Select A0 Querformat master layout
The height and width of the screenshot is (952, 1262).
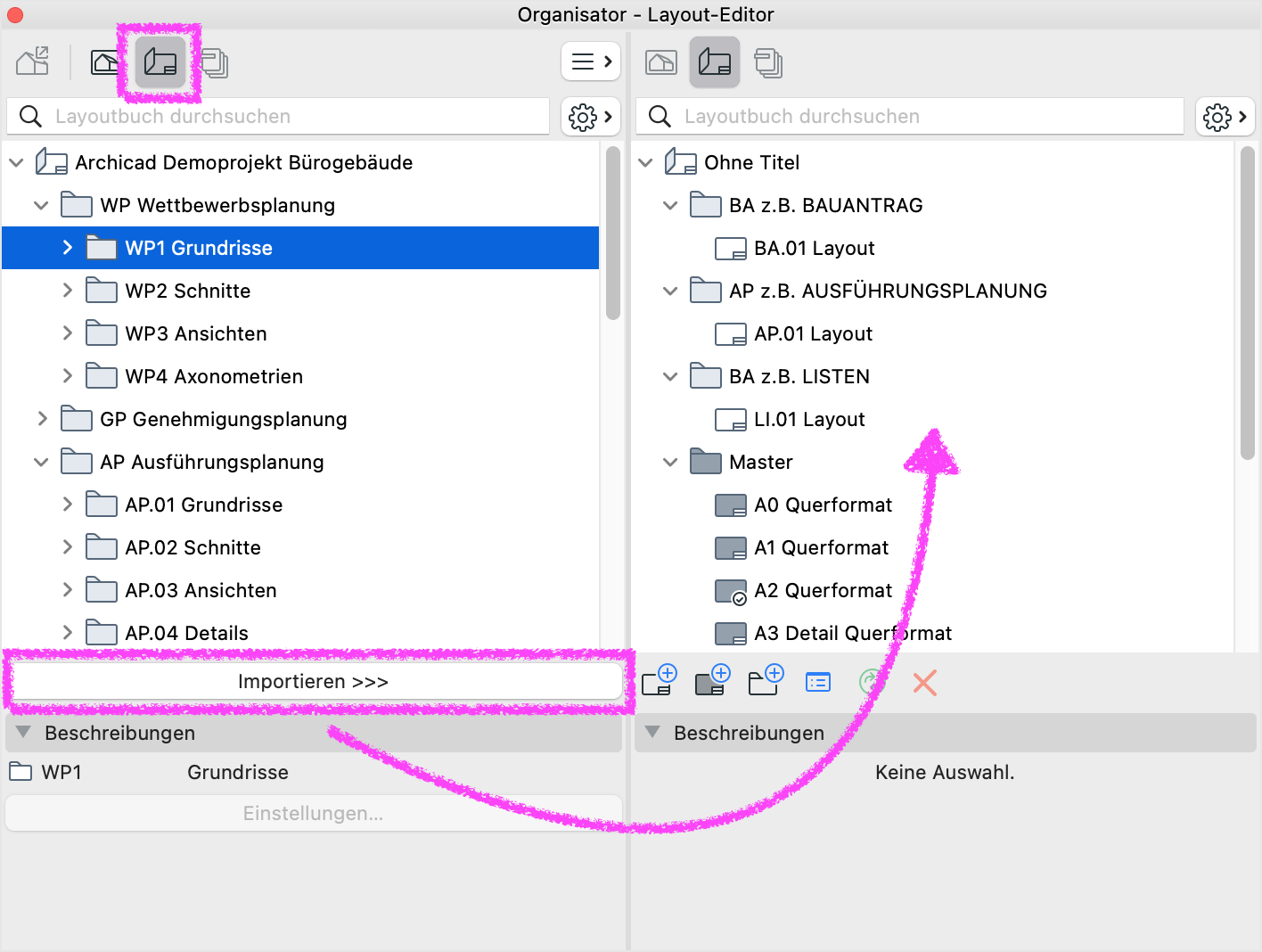pos(933,505)
